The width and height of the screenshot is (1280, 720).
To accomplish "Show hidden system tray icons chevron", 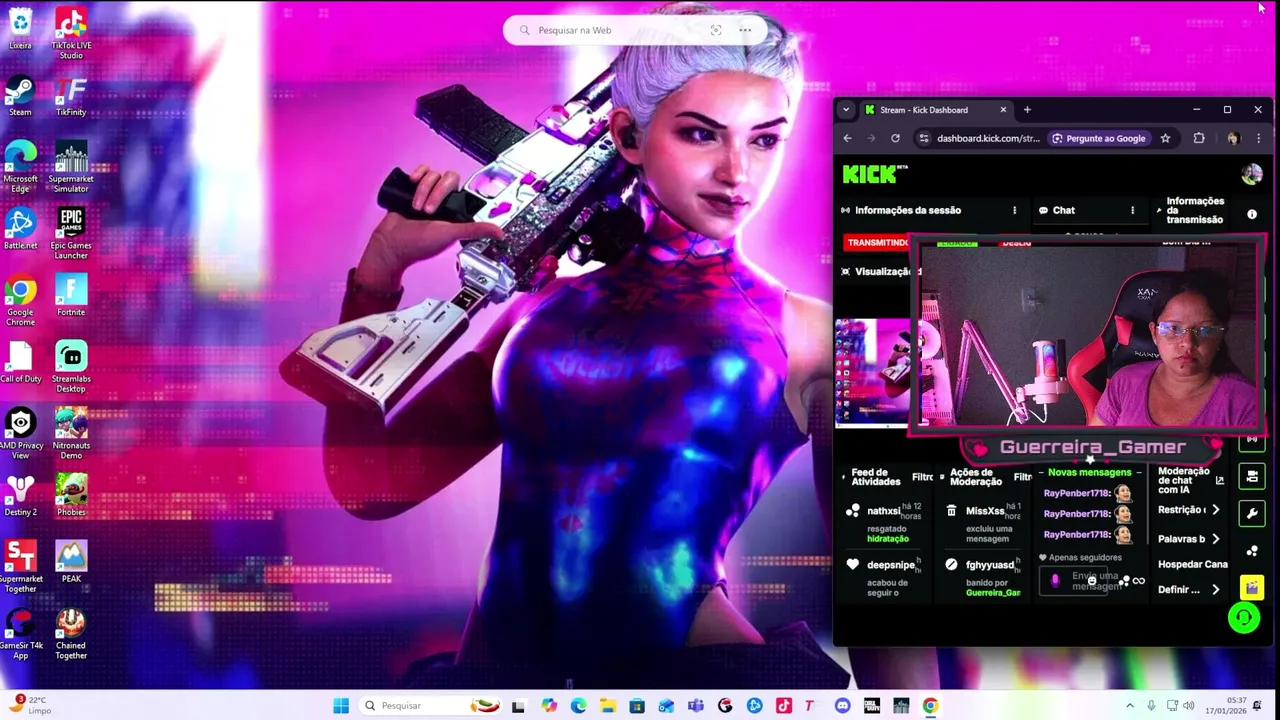I will [1130, 706].
